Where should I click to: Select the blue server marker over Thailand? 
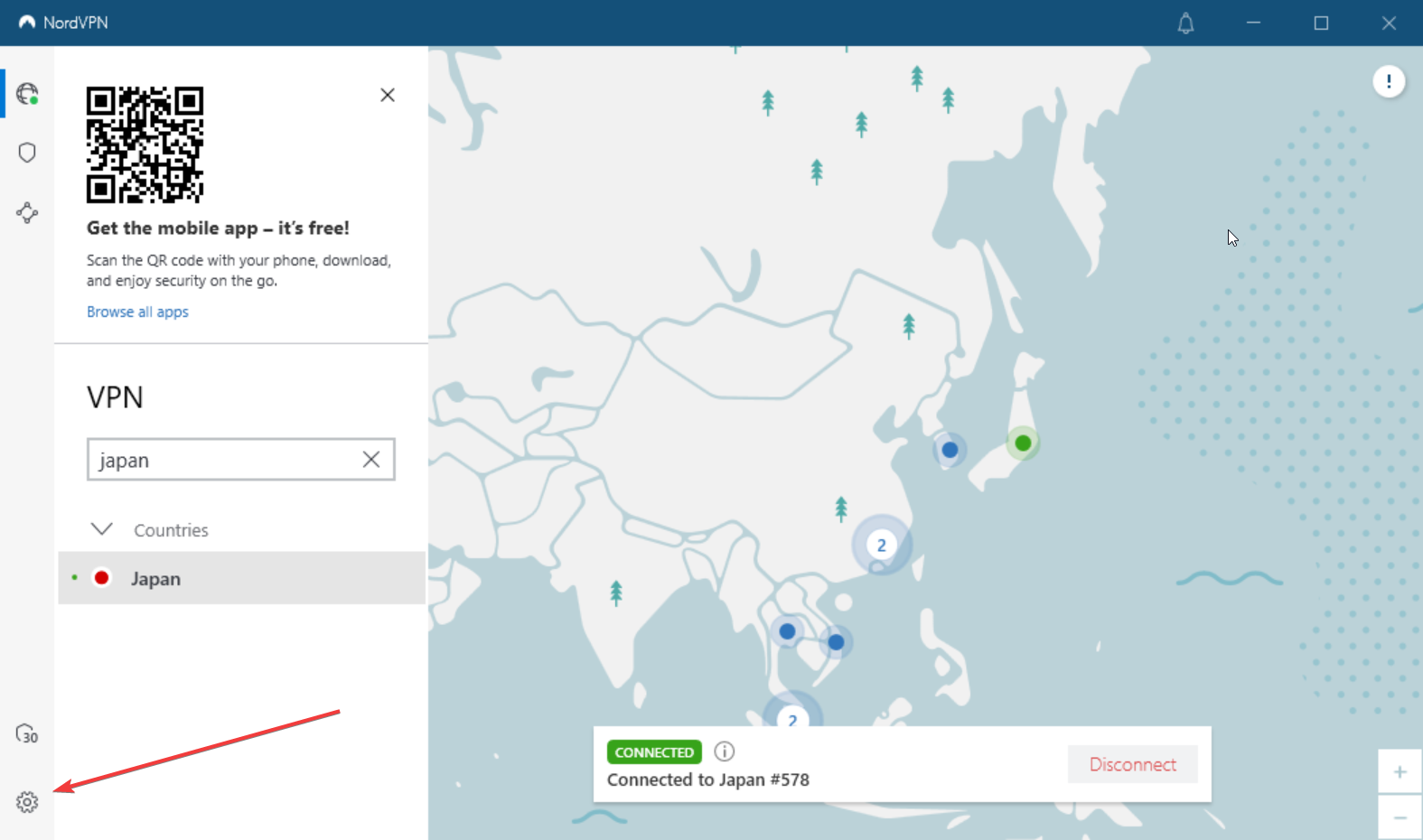[787, 631]
